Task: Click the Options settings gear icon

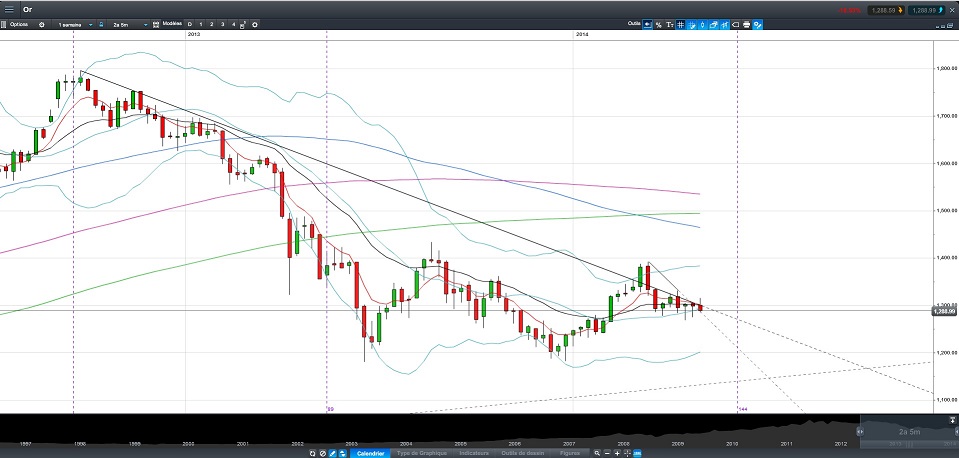Action: click(41, 23)
